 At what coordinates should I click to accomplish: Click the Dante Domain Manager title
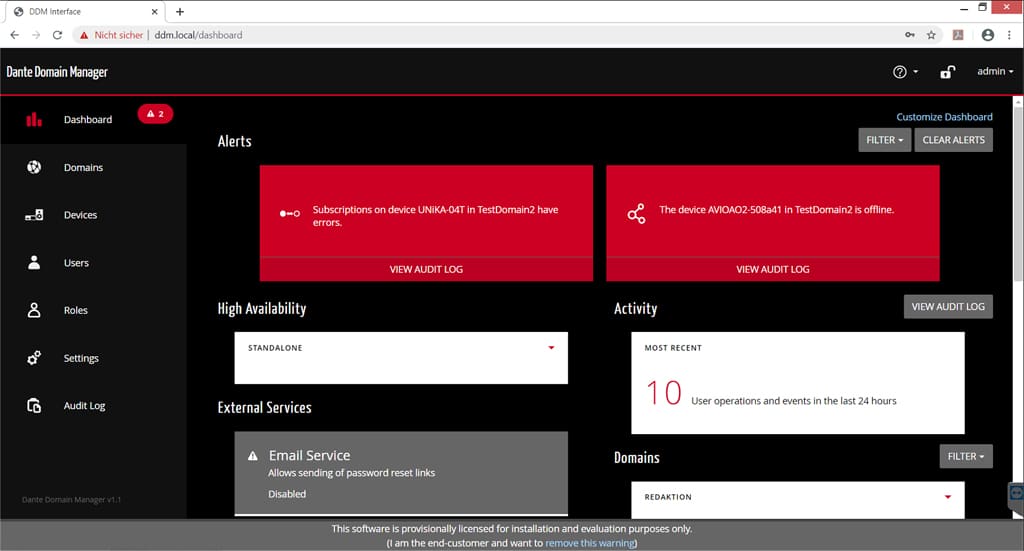(x=57, y=72)
